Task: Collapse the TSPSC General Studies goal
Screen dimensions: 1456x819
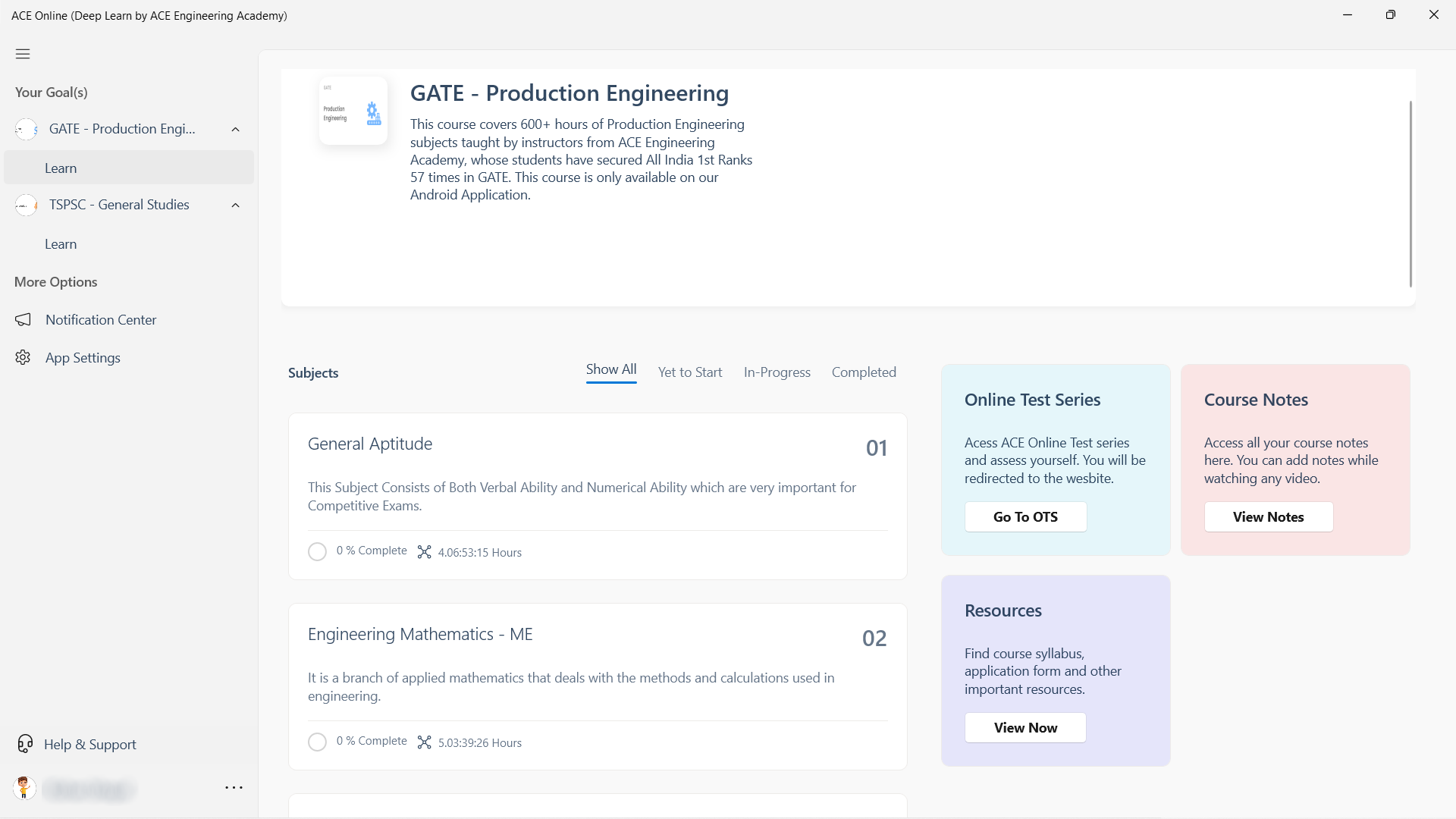Action: 236,206
